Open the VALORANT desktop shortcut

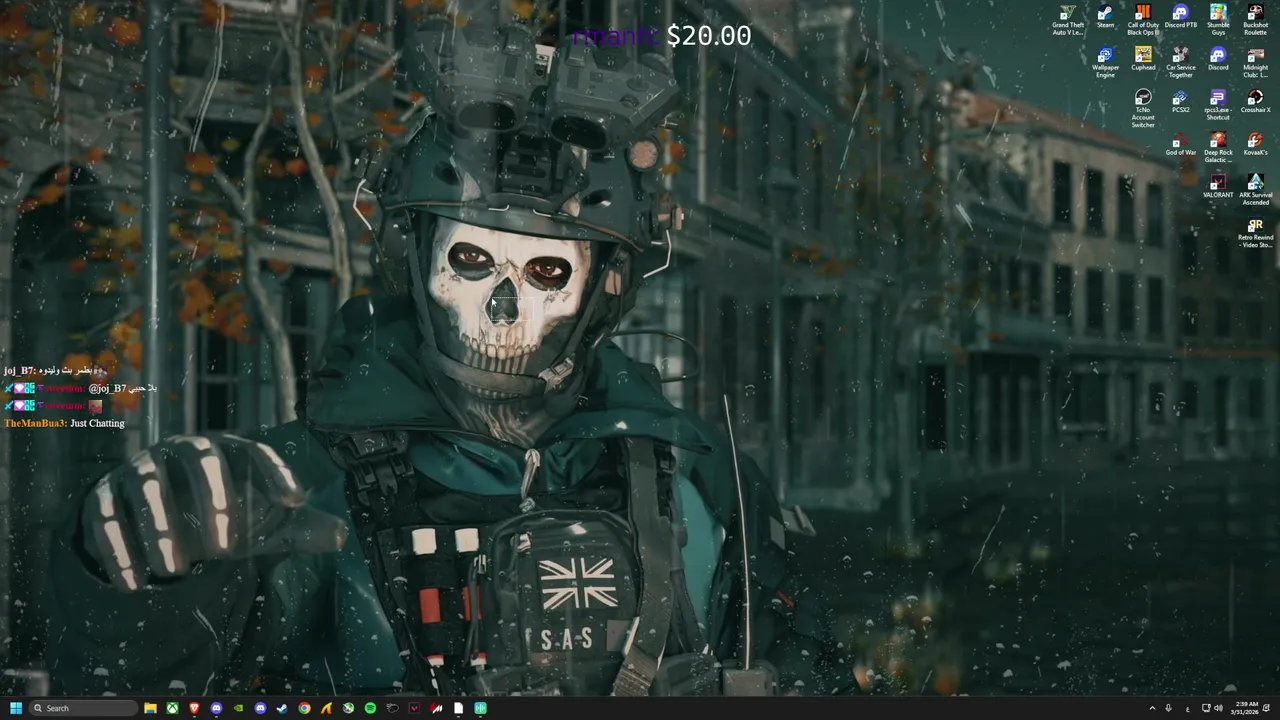click(1218, 187)
